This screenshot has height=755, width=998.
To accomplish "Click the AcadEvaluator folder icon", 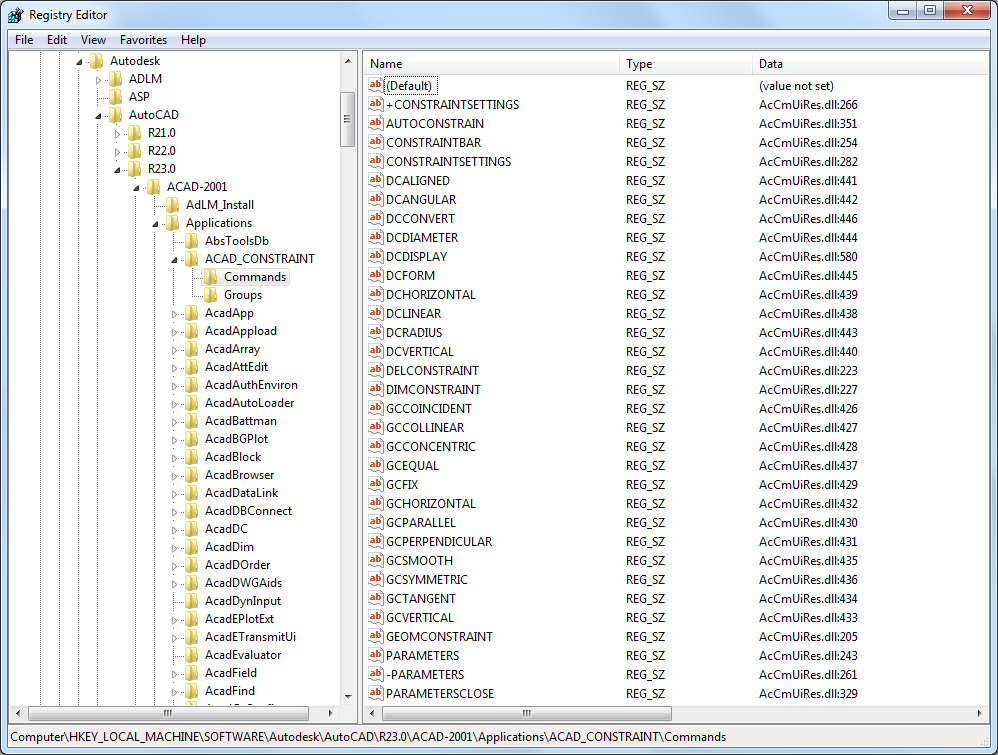I will coord(192,654).
